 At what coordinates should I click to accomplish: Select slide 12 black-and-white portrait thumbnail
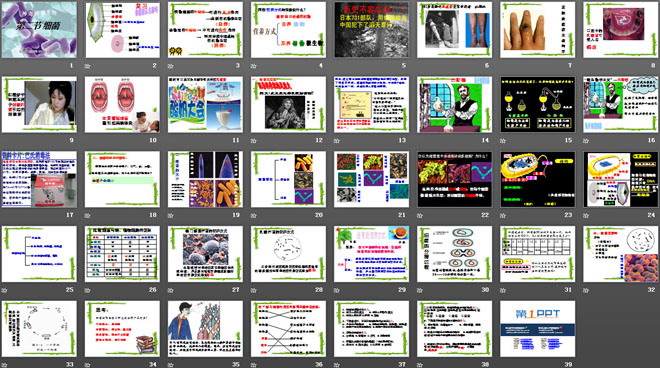pos(288,104)
